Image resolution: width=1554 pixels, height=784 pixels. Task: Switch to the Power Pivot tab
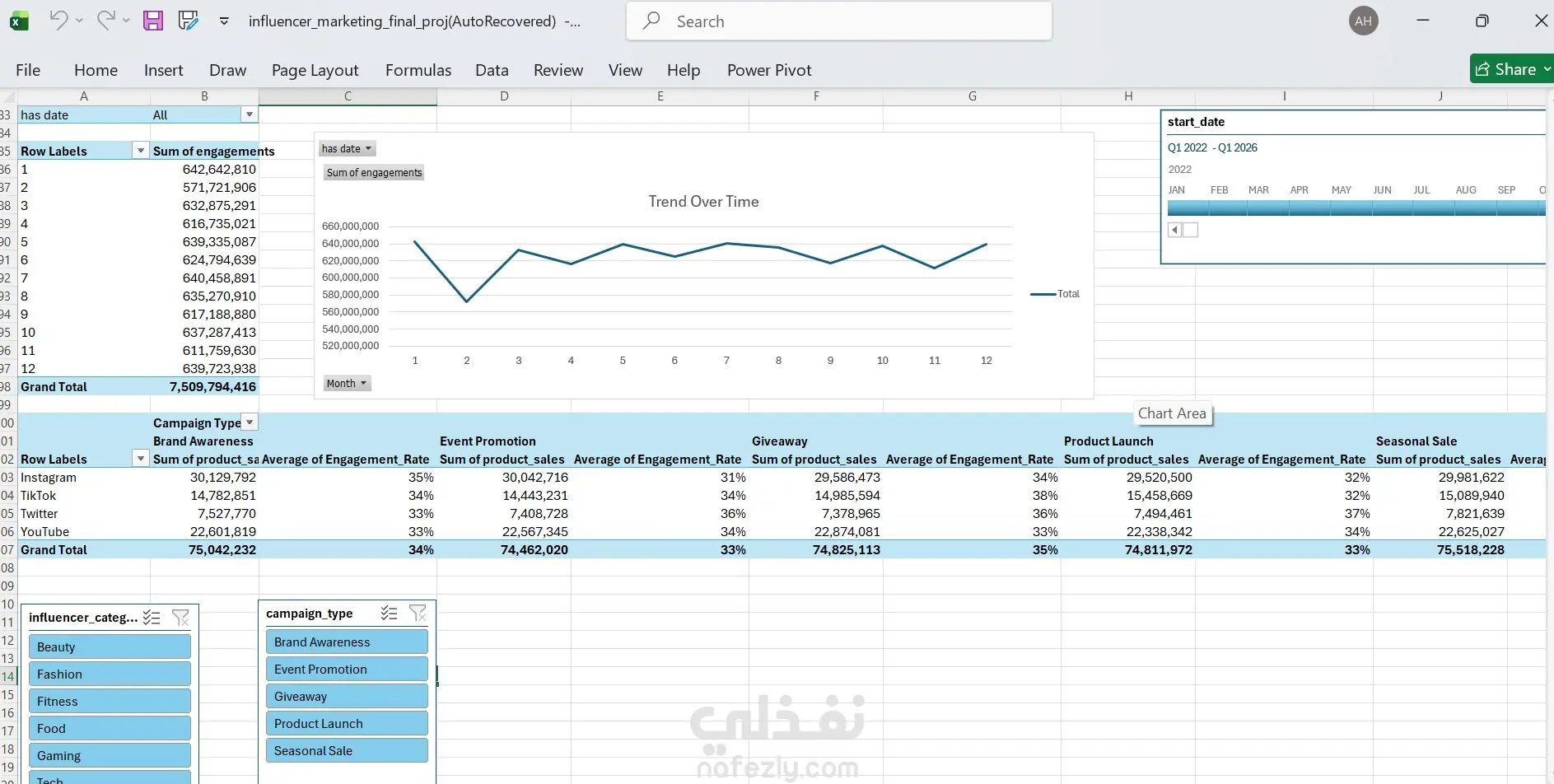pos(769,71)
